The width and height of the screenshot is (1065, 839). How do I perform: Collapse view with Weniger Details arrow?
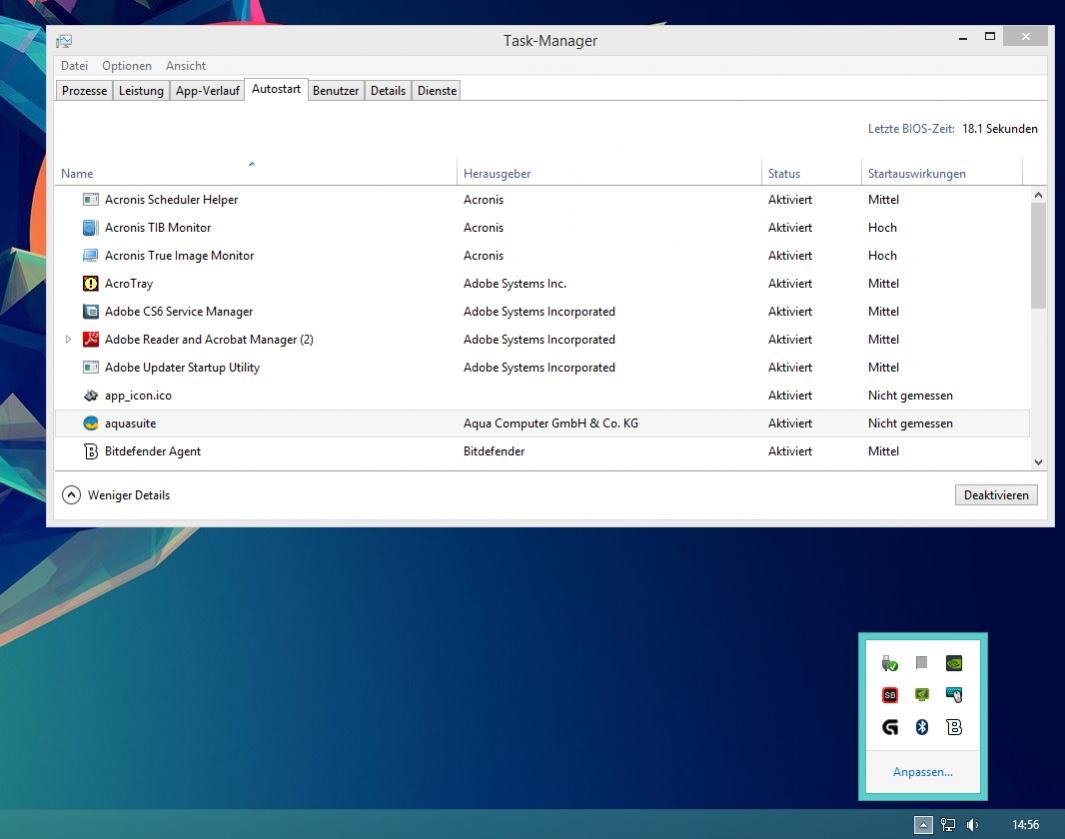click(x=71, y=495)
